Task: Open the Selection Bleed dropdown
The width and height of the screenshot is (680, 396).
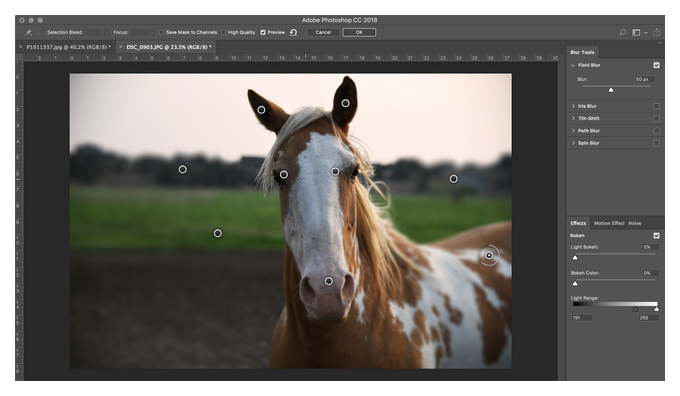Action: pyautogui.click(x=95, y=33)
